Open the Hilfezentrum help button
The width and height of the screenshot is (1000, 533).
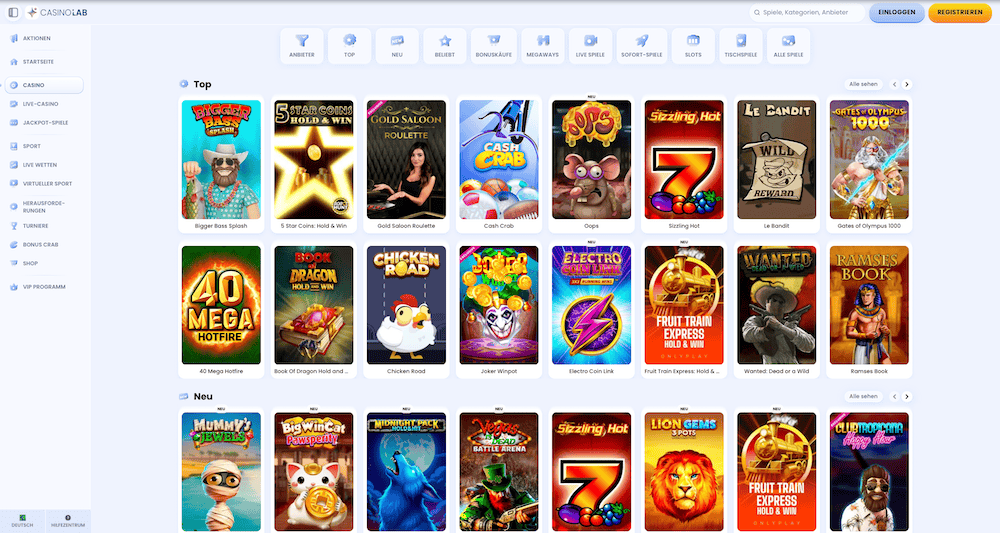tap(68, 521)
